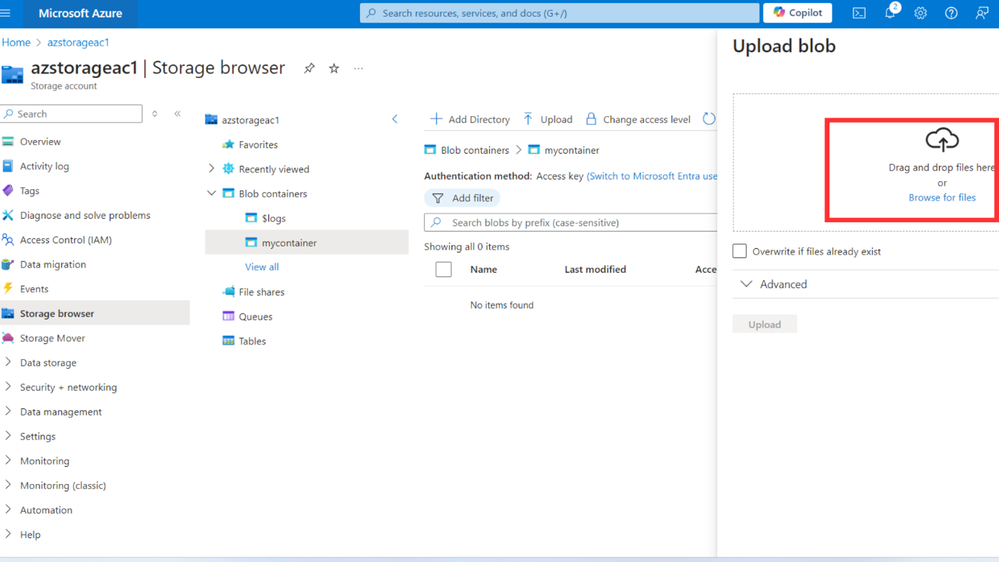This screenshot has width=999, height=562.
Task: Go to Home breadcrumb
Action: (x=16, y=42)
